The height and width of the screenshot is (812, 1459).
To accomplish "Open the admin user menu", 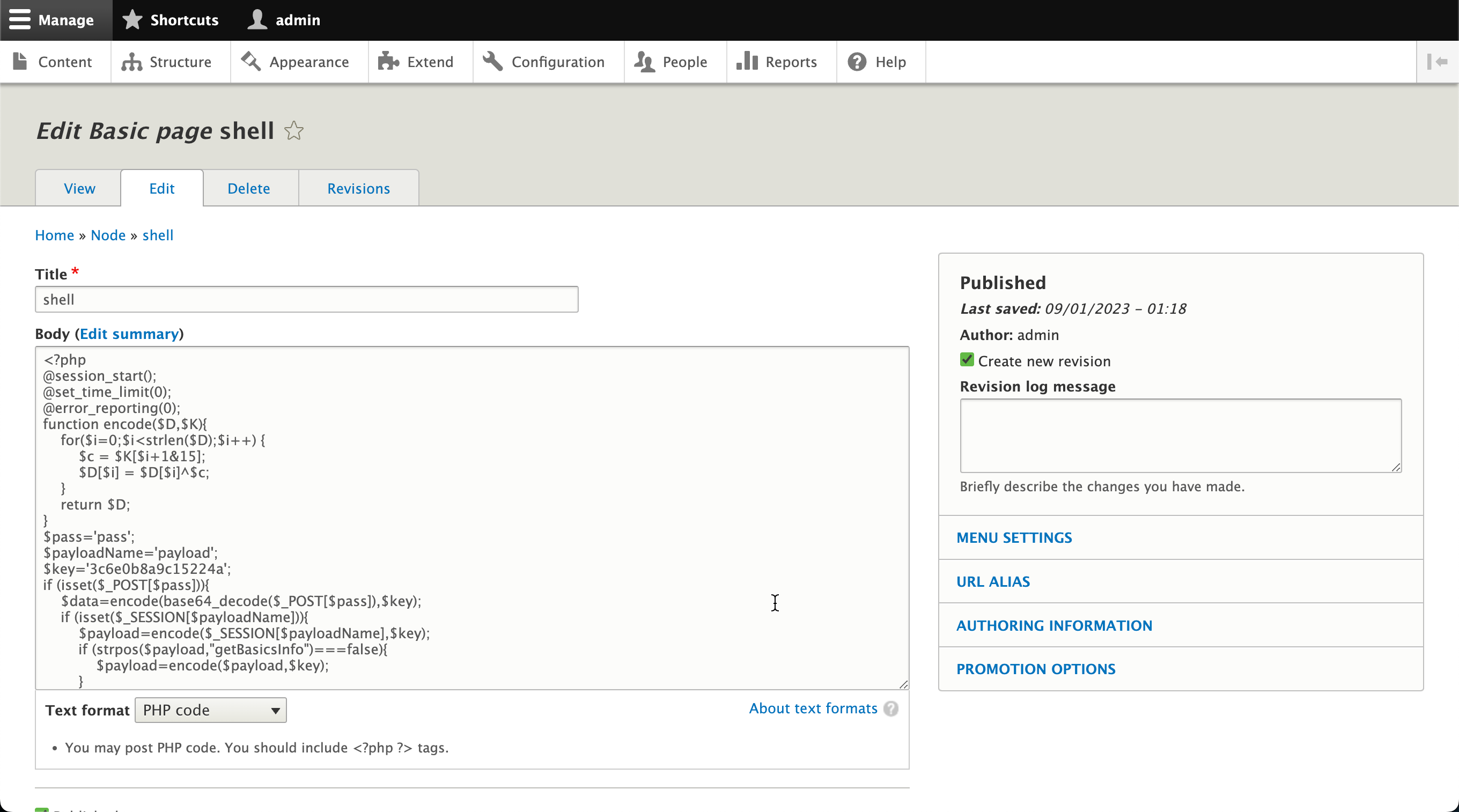I will pos(284,20).
